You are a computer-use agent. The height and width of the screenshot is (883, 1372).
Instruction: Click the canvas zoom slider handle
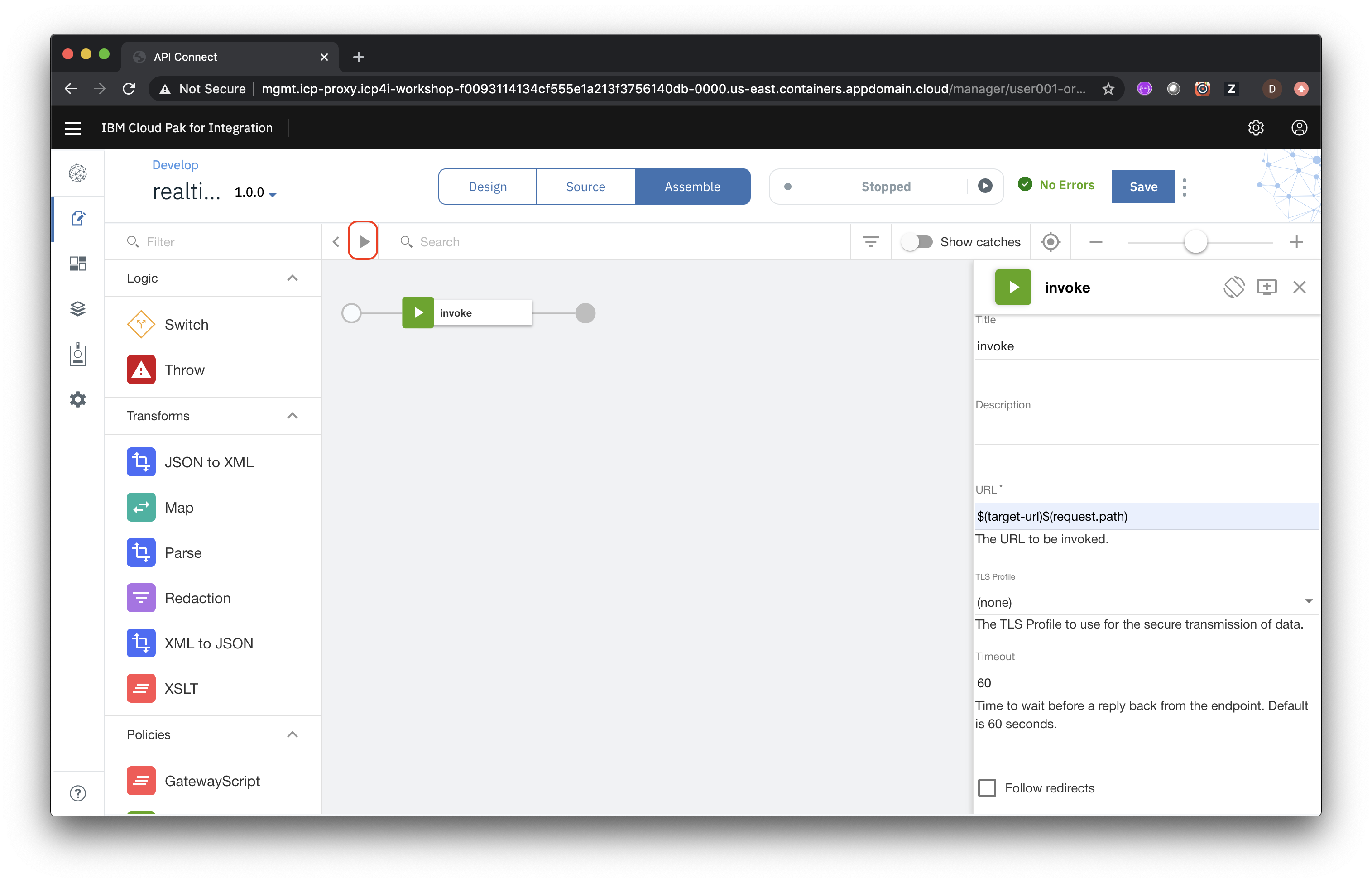pos(1195,242)
